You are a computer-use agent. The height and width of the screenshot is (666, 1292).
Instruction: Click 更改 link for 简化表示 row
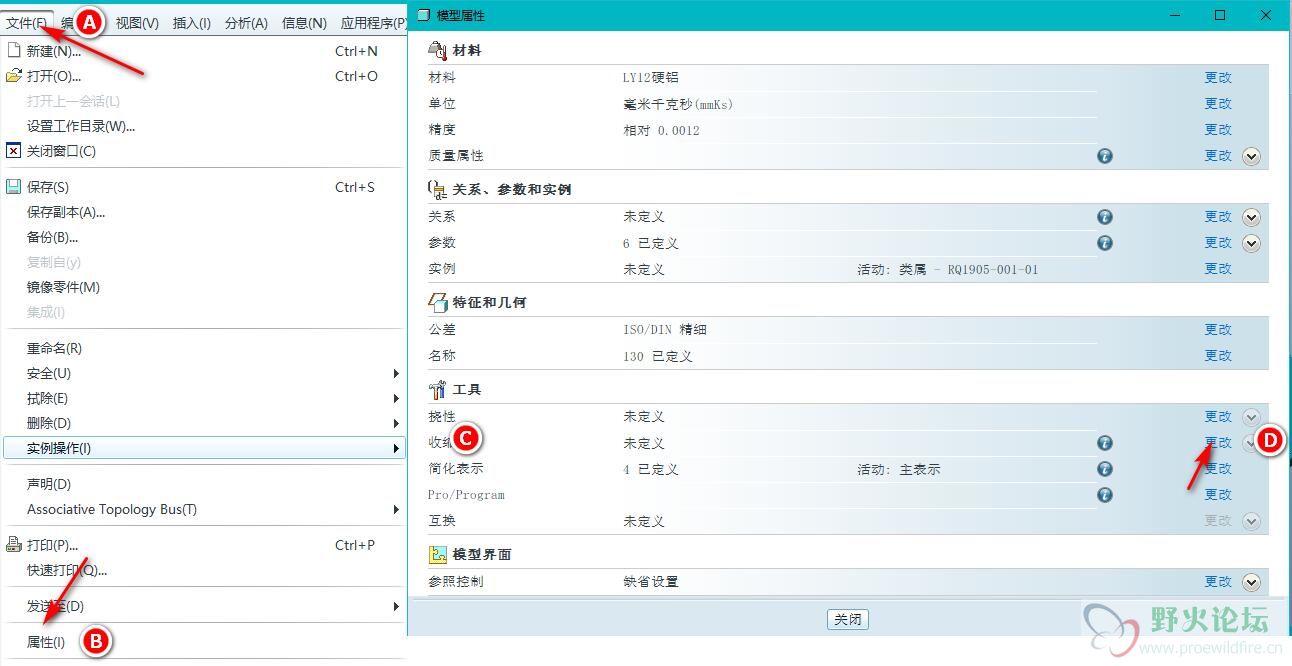[x=1218, y=469]
